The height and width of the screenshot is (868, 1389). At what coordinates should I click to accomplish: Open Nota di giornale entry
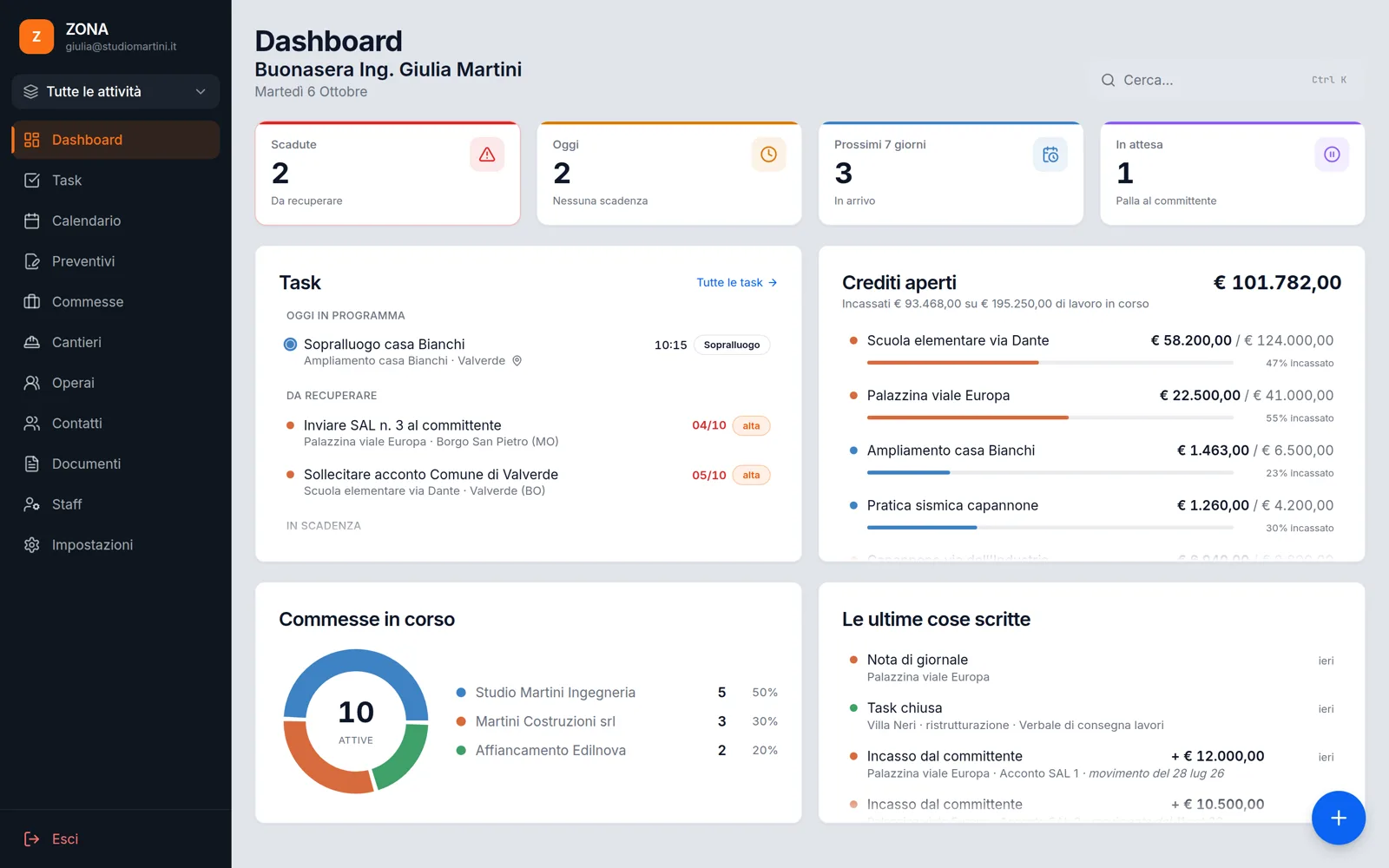[1091, 668]
